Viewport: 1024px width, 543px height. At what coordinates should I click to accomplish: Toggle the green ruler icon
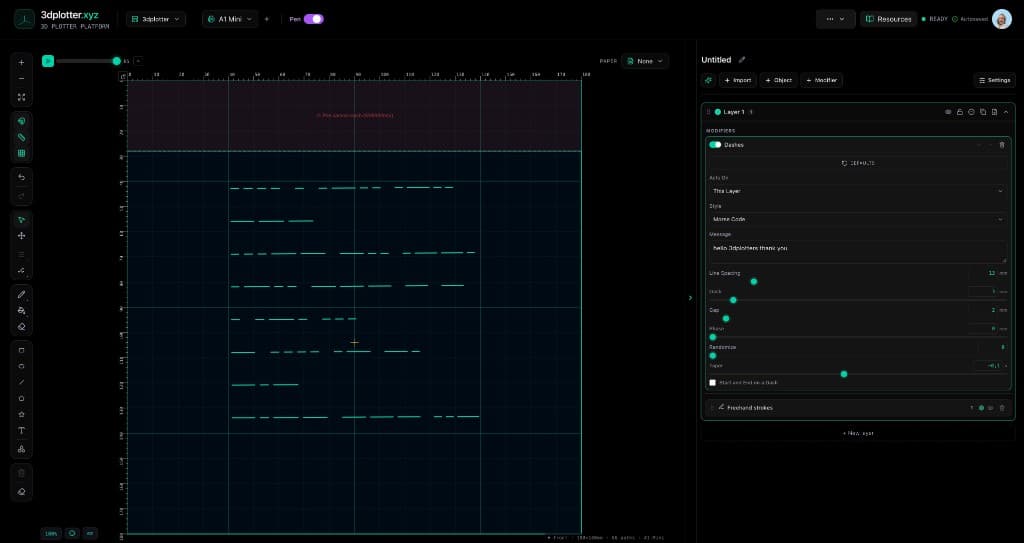(22, 138)
